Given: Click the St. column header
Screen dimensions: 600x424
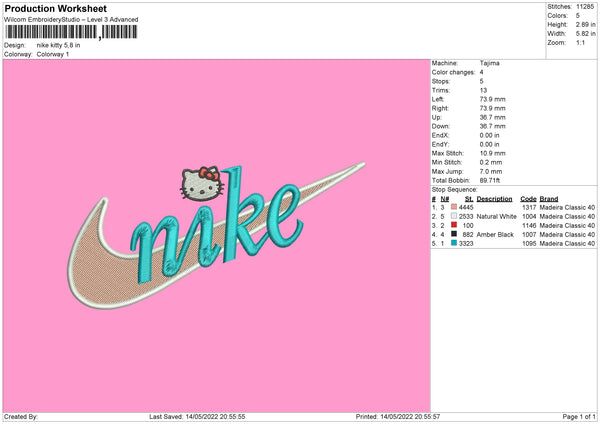Looking at the screenshot, I should (469, 198).
